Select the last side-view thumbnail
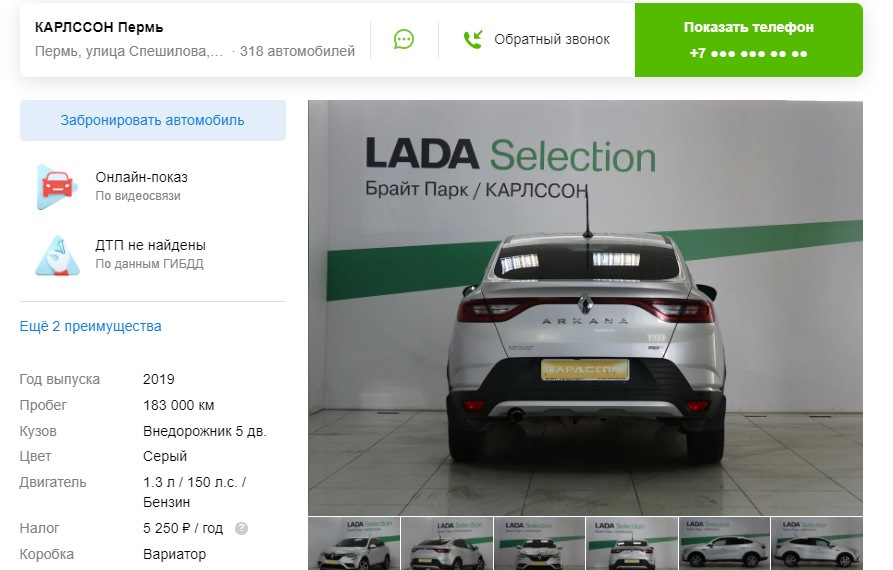Image resolution: width=893 pixels, height=570 pixels. tap(817, 543)
